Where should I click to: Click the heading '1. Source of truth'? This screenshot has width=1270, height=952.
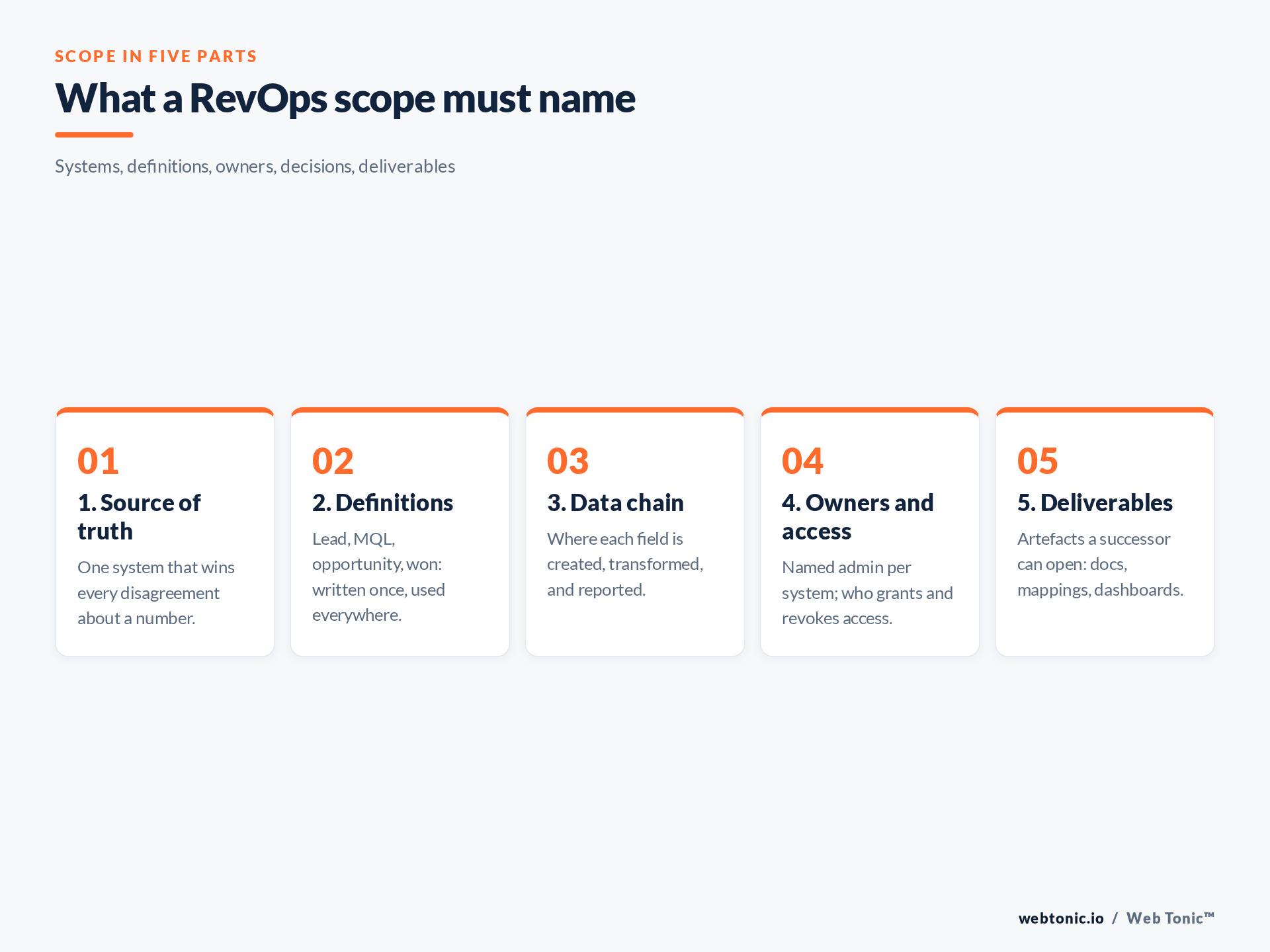pyautogui.click(x=139, y=517)
